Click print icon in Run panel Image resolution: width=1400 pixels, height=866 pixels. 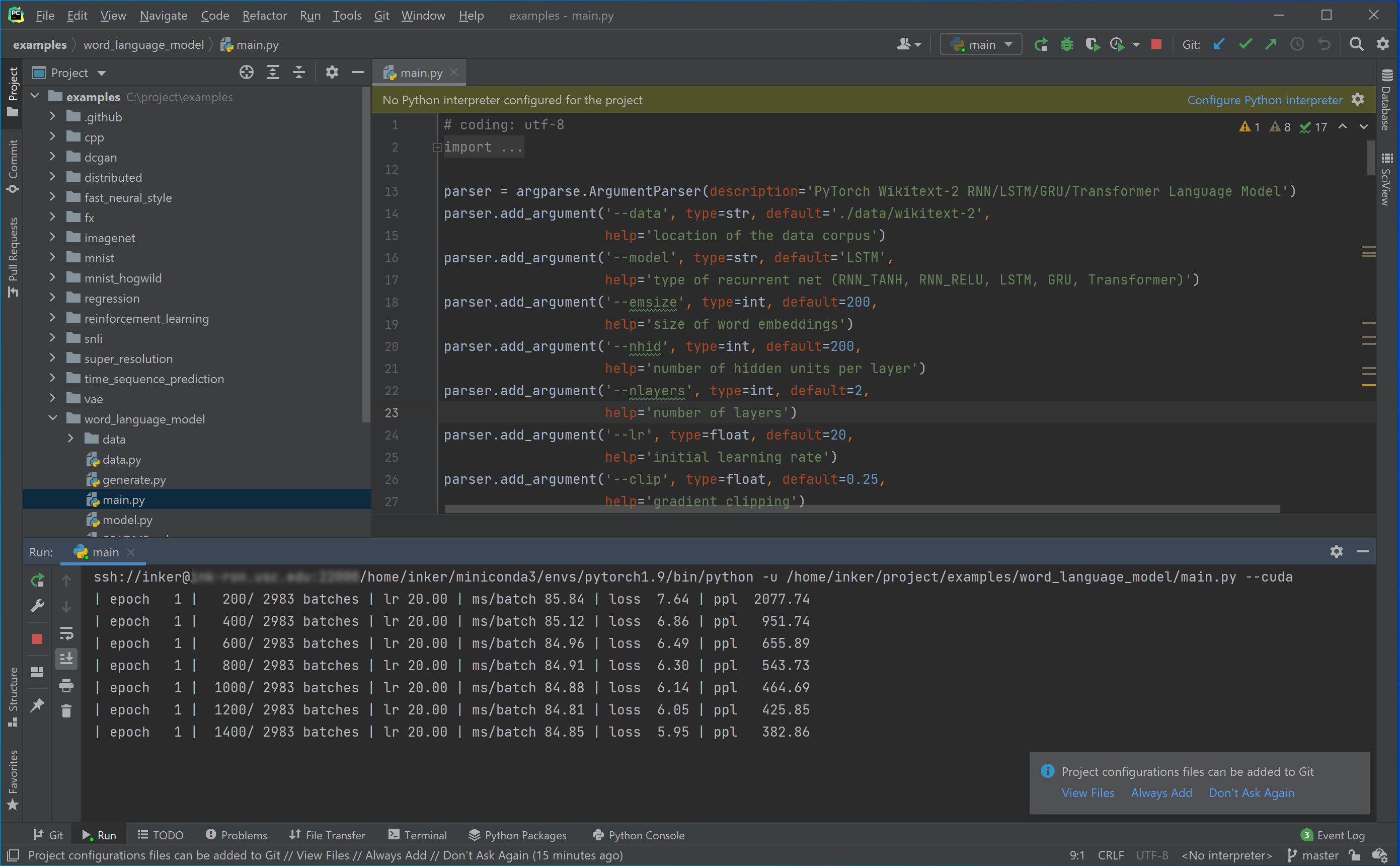tap(66, 685)
